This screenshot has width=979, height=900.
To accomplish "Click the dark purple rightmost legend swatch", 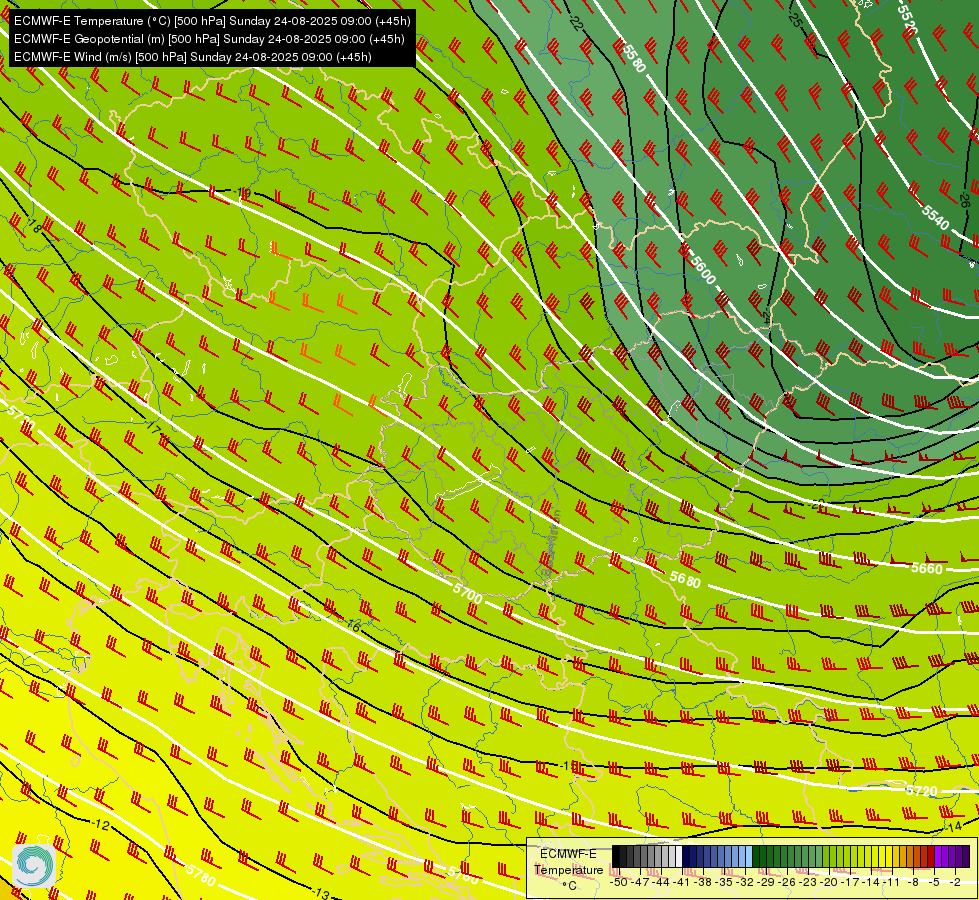I will point(966,856).
